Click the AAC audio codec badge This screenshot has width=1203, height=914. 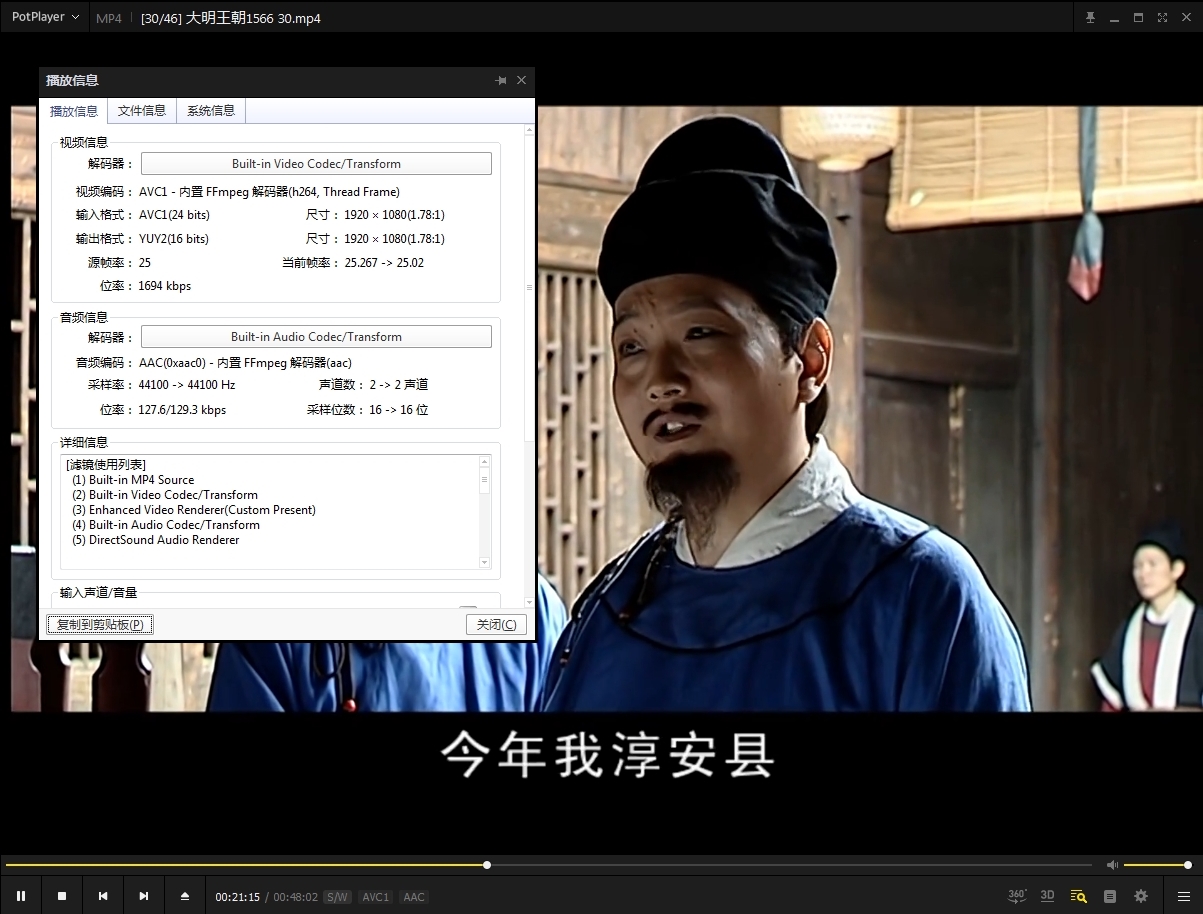point(414,897)
